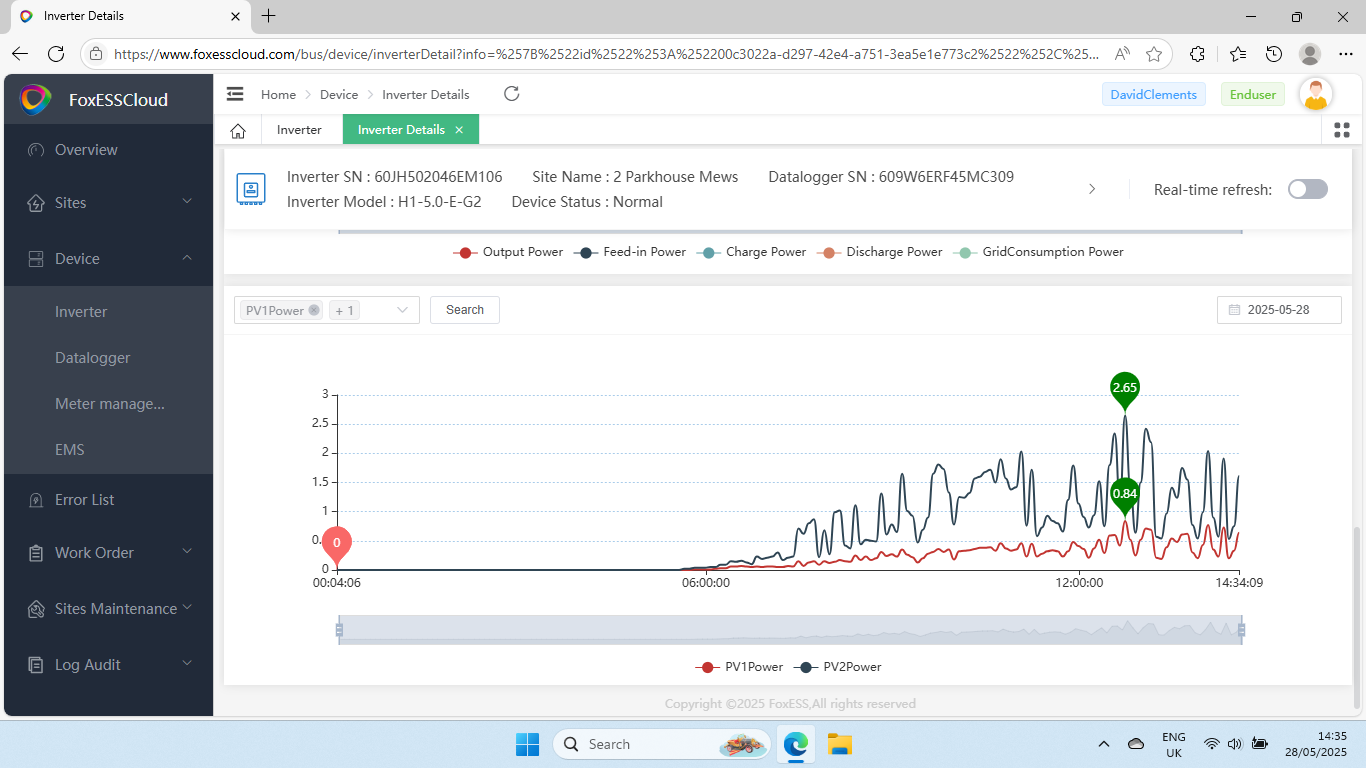Click the user avatar icon
This screenshot has height=768, width=1366.
[x=1316, y=95]
